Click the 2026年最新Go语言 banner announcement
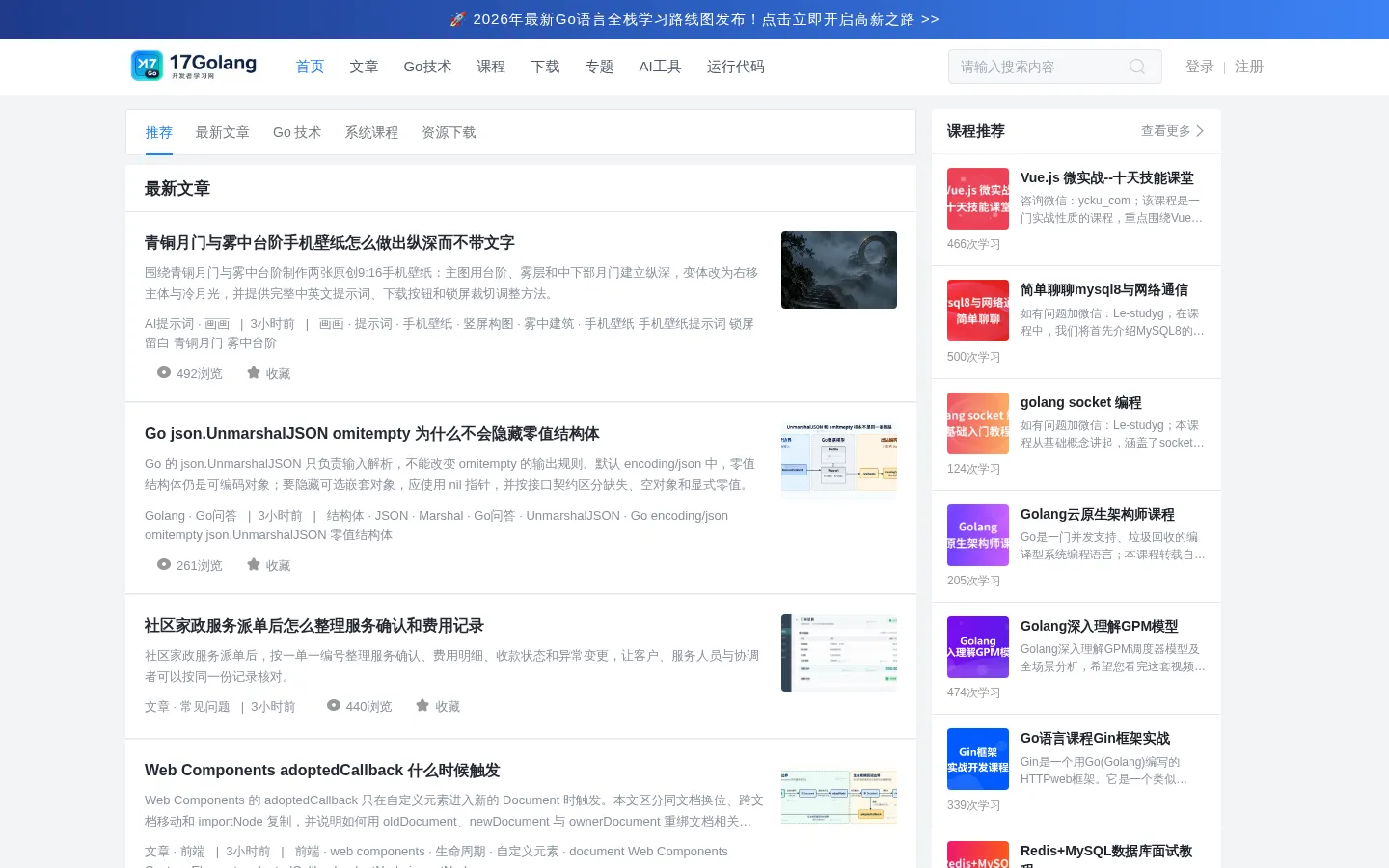The width and height of the screenshot is (1389, 868). [694, 19]
